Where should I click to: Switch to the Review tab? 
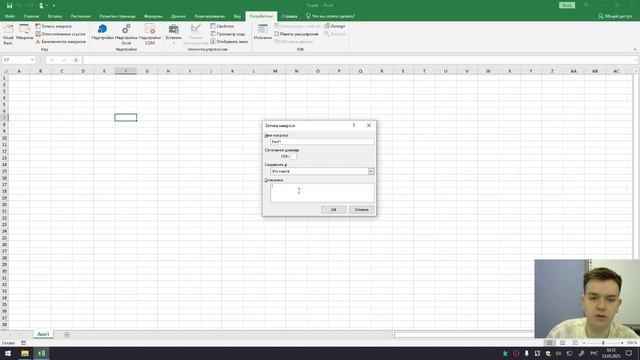click(x=209, y=16)
